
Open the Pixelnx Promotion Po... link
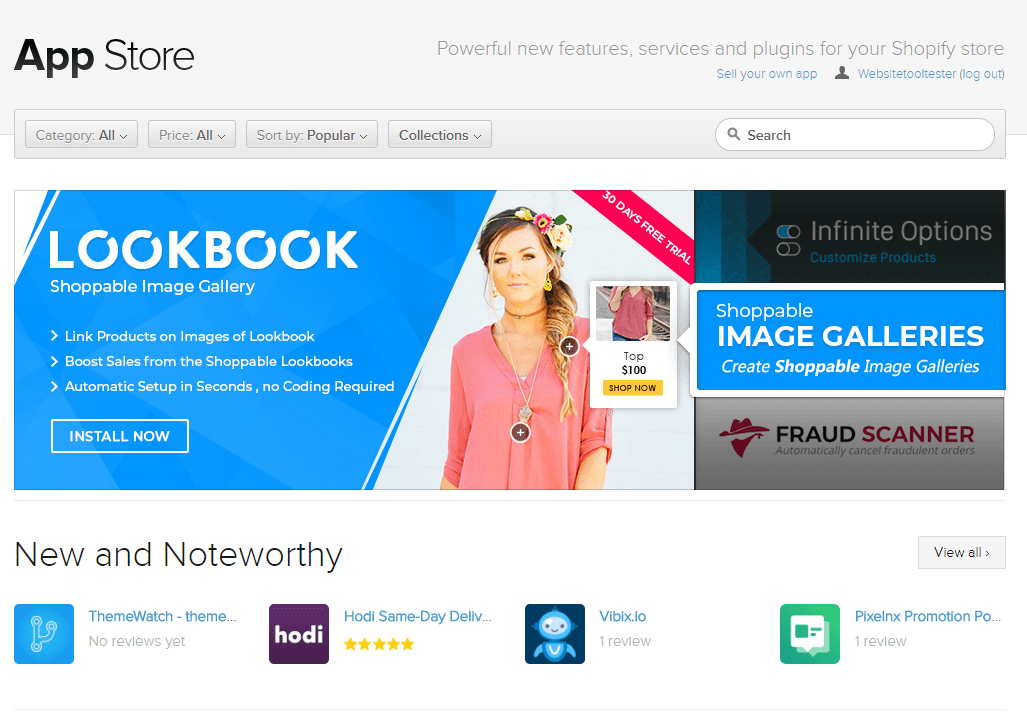click(927, 616)
